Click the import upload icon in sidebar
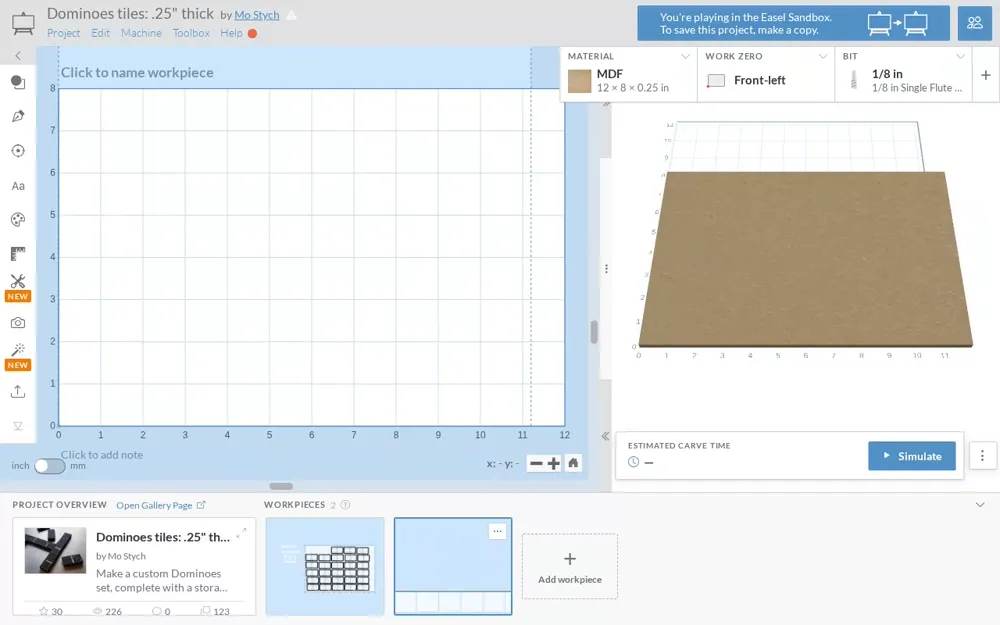The image size is (1000, 625). pos(18,392)
